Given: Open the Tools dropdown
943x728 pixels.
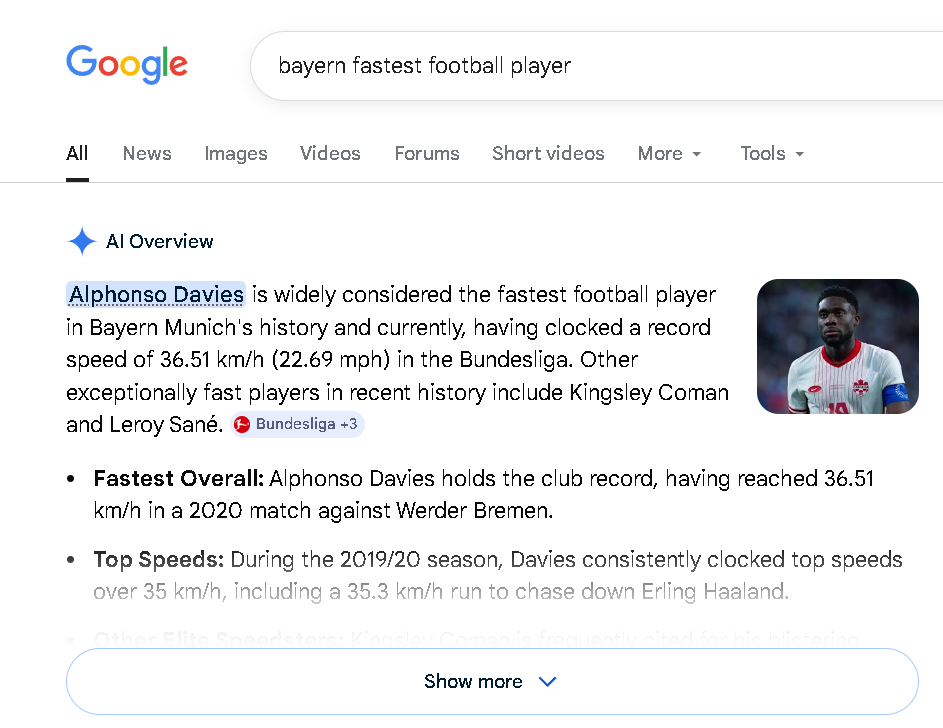Looking at the screenshot, I should point(772,154).
